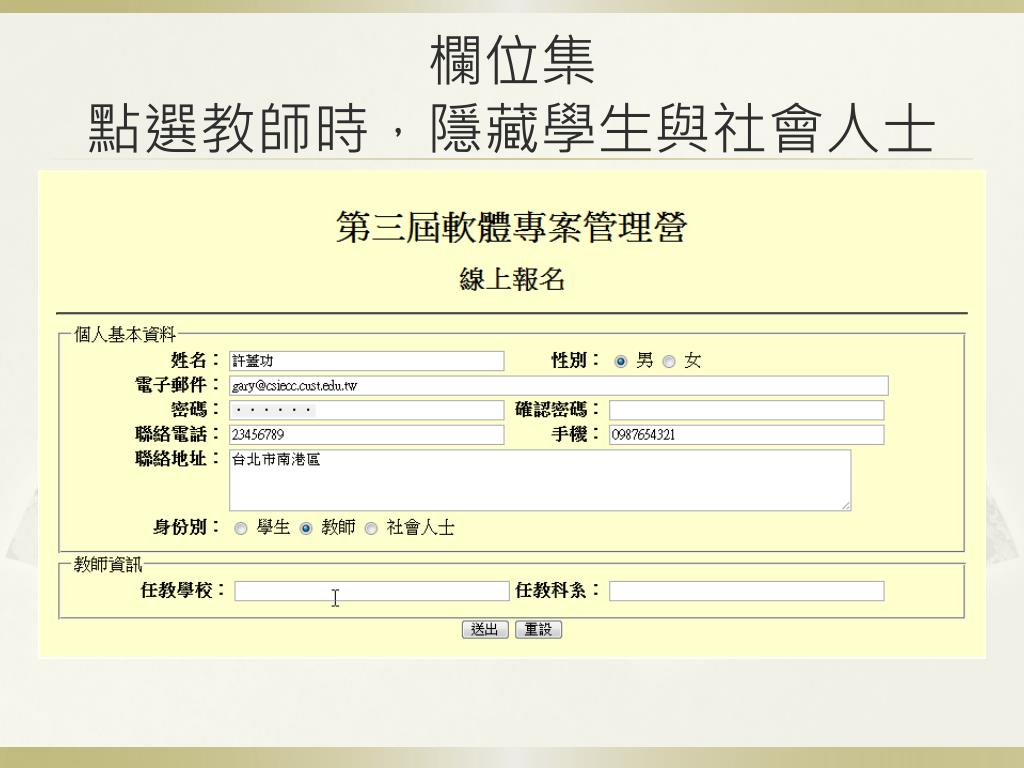The height and width of the screenshot is (768, 1024).
Task: Click the 教師資訊 fieldset legend
Action: click(x=108, y=564)
